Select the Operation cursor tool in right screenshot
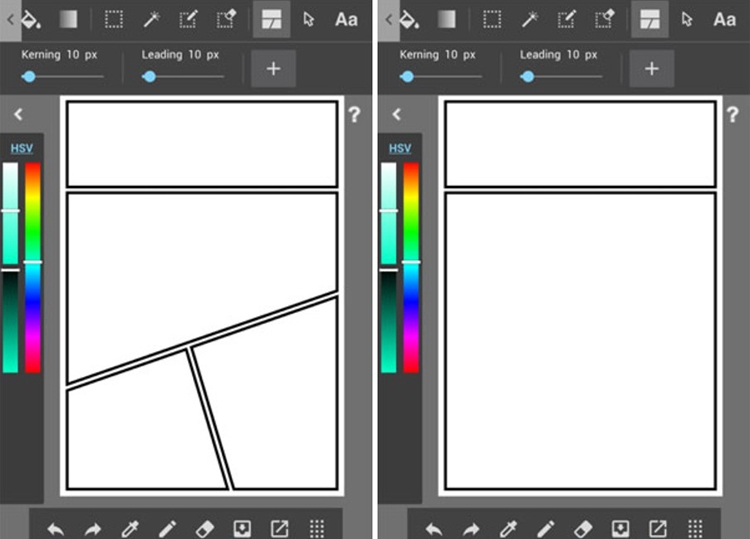Viewport: 750px width, 539px height. (687, 20)
